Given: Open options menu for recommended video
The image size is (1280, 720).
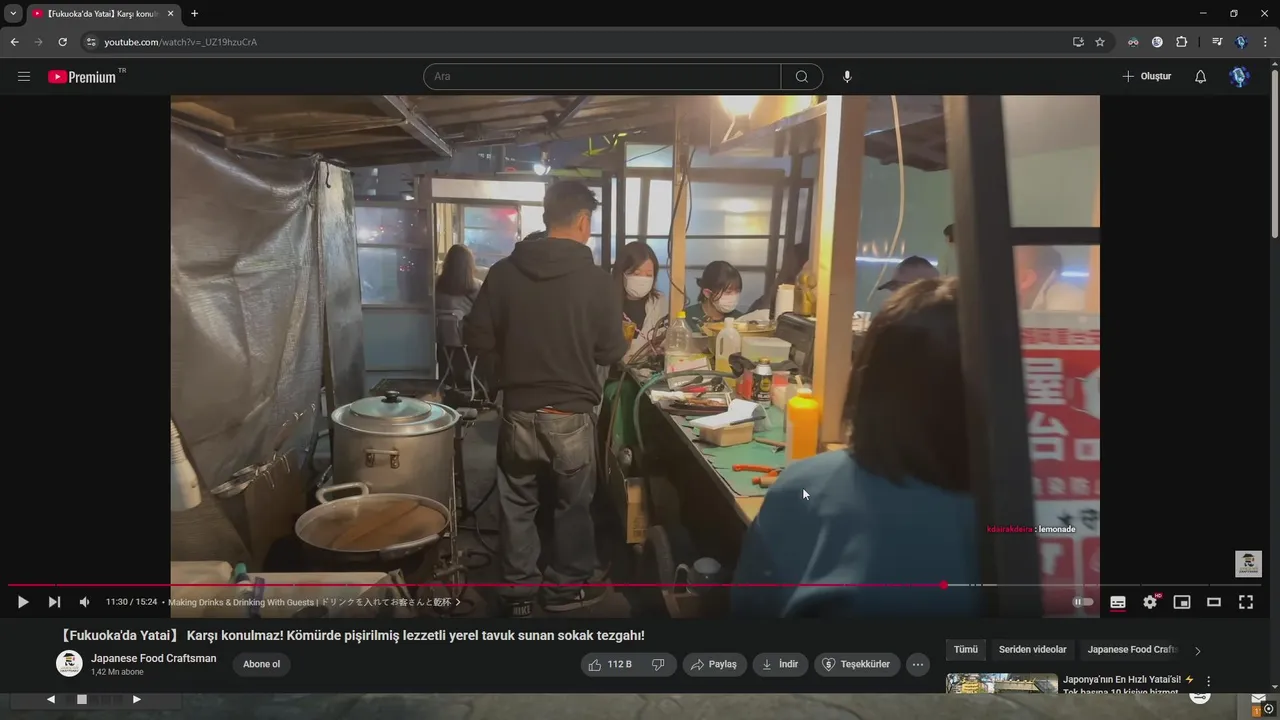Looking at the screenshot, I should pos(1208,681).
